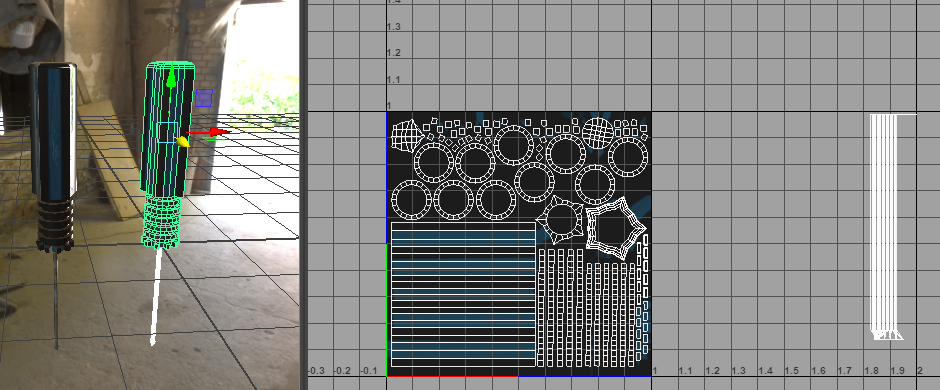Click the green Y-axis move arrow
Screen dimensions: 940x390
(171, 78)
